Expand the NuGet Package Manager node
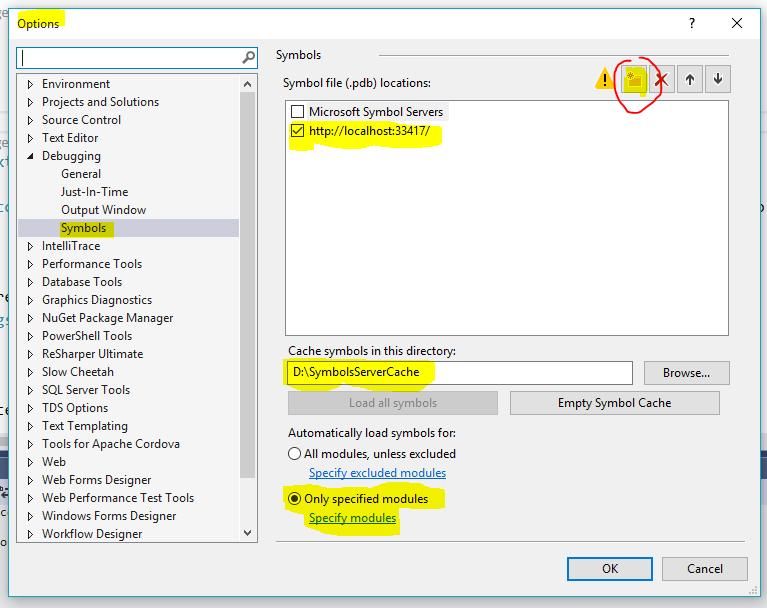767x608 pixels. click(x=30, y=318)
